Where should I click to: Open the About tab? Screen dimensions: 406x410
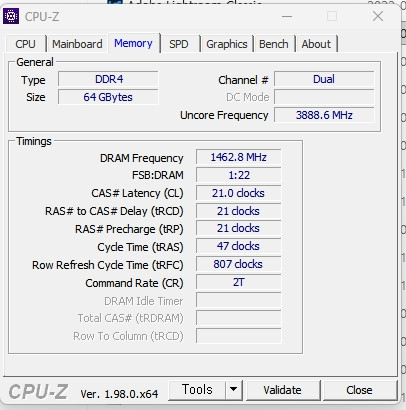(x=316, y=44)
